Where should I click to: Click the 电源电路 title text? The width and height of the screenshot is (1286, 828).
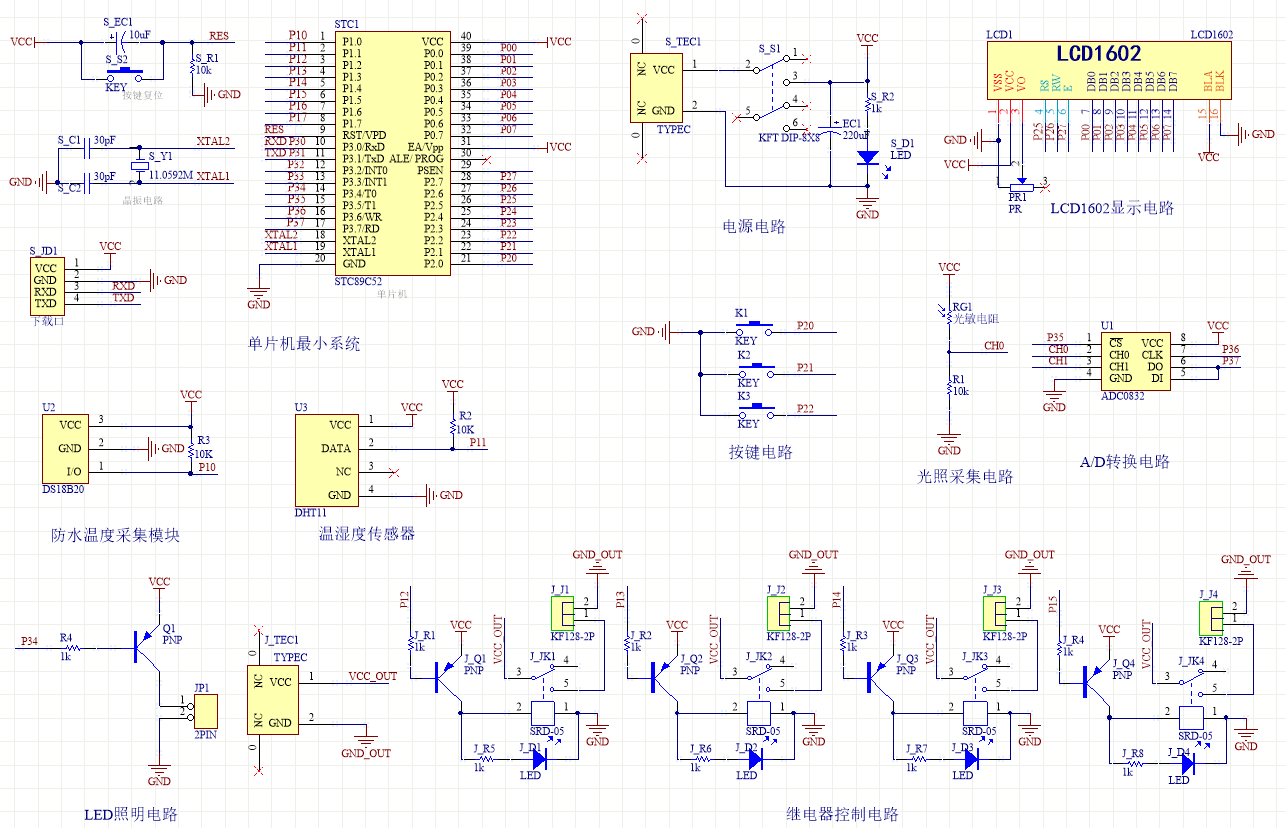[x=754, y=226]
